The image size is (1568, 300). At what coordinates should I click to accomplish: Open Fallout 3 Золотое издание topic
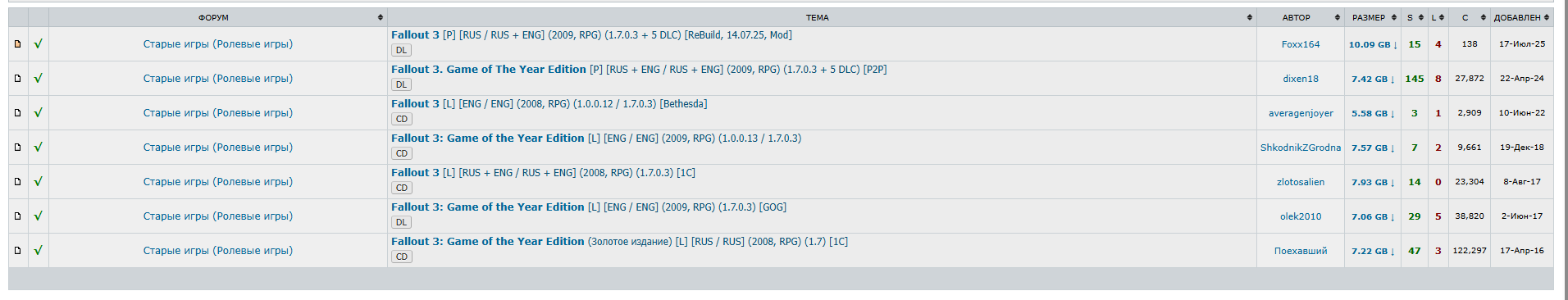(620, 242)
